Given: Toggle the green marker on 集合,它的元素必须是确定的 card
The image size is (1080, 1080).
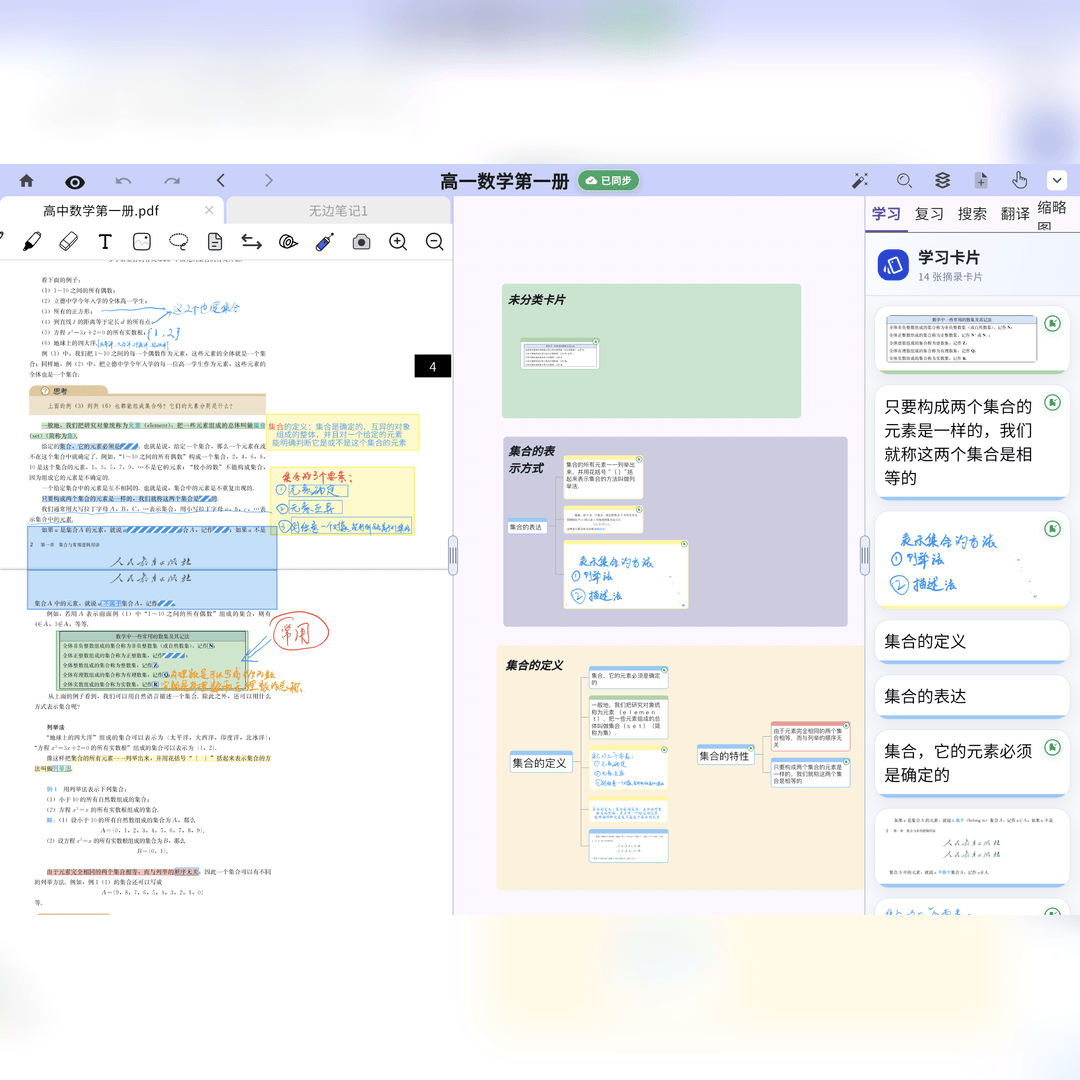Looking at the screenshot, I should pos(1052,747).
